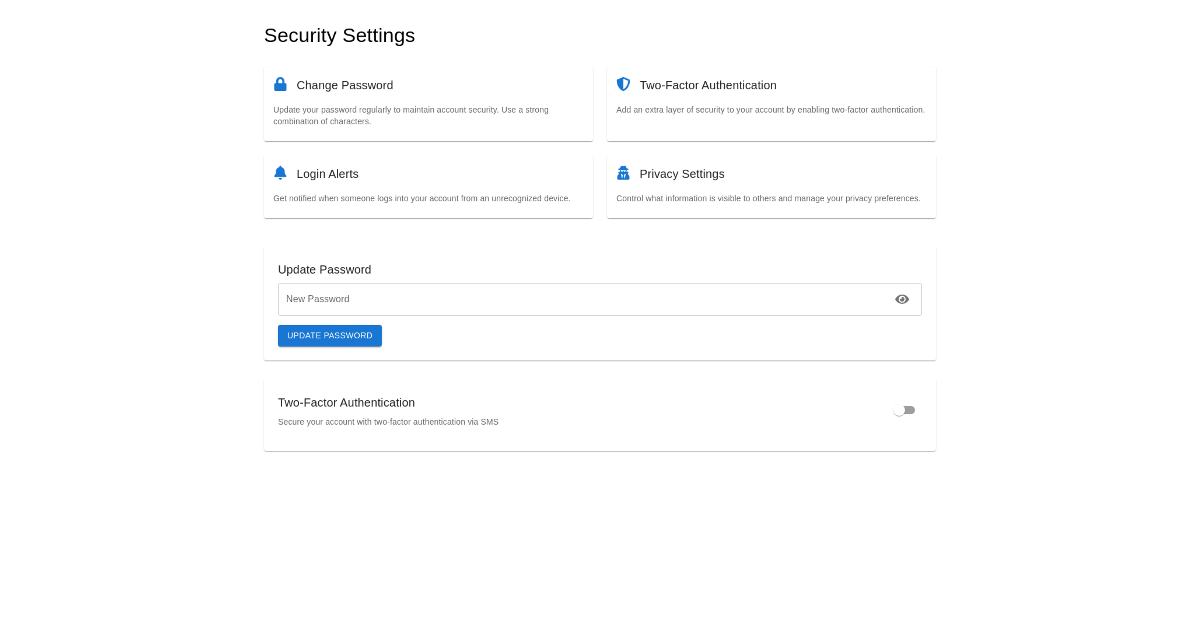Open the Privacy Settings card title
The width and height of the screenshot is (1200, 630).
pyautogui.click(x=682, y=174)
